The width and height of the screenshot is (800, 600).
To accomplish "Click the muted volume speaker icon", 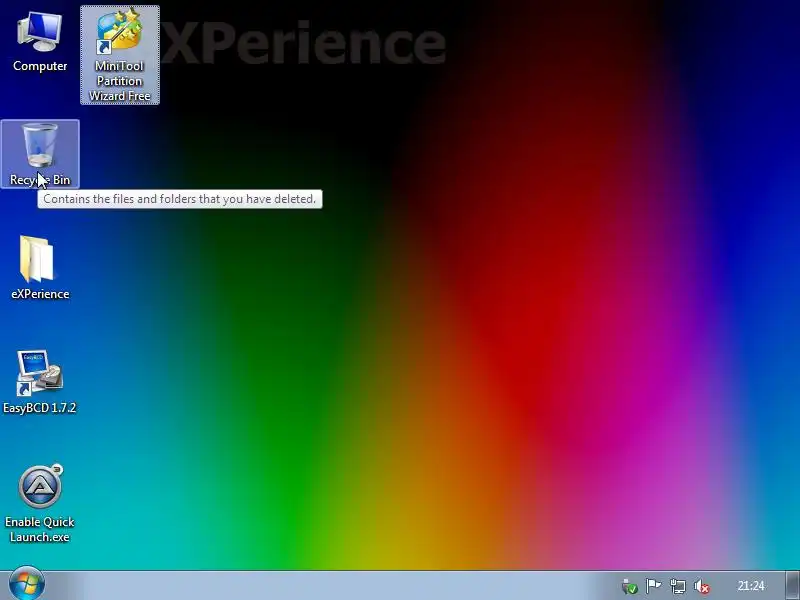I will pos(702,587).
